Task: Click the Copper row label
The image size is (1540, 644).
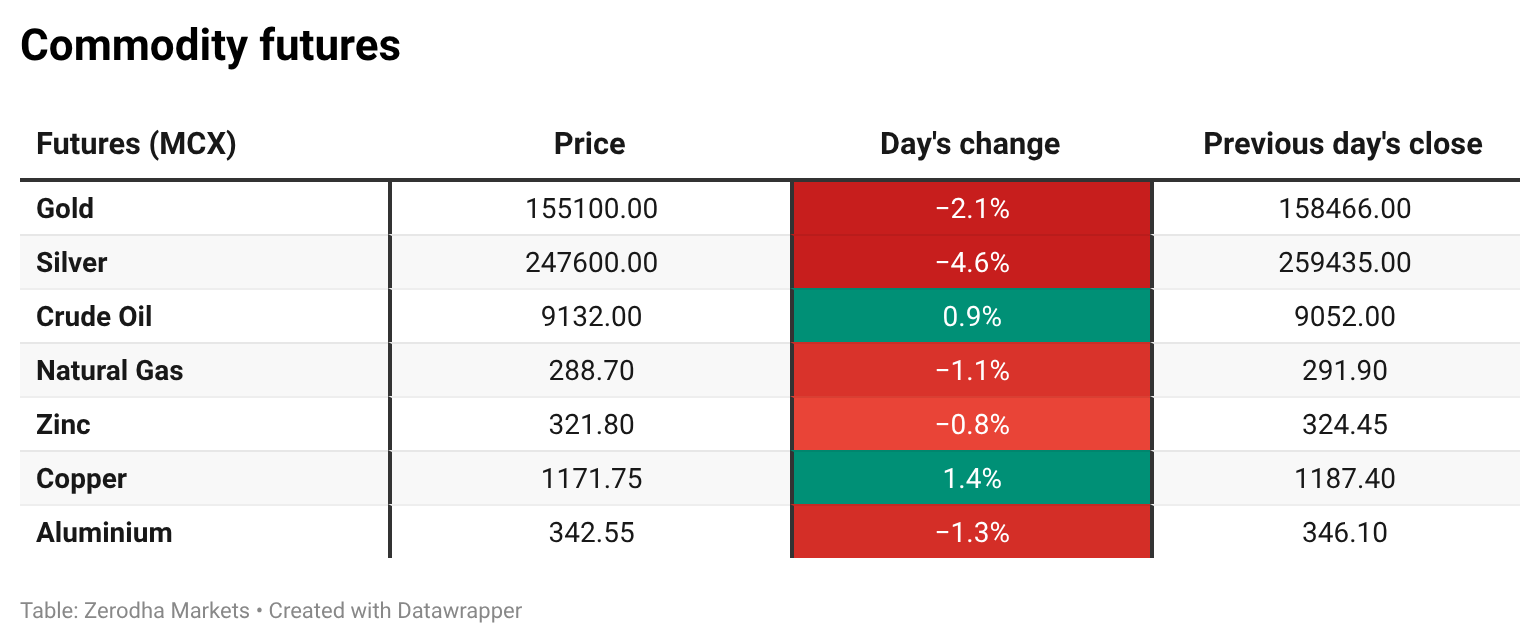Action: pyautogui.click(x=82, y=478)
